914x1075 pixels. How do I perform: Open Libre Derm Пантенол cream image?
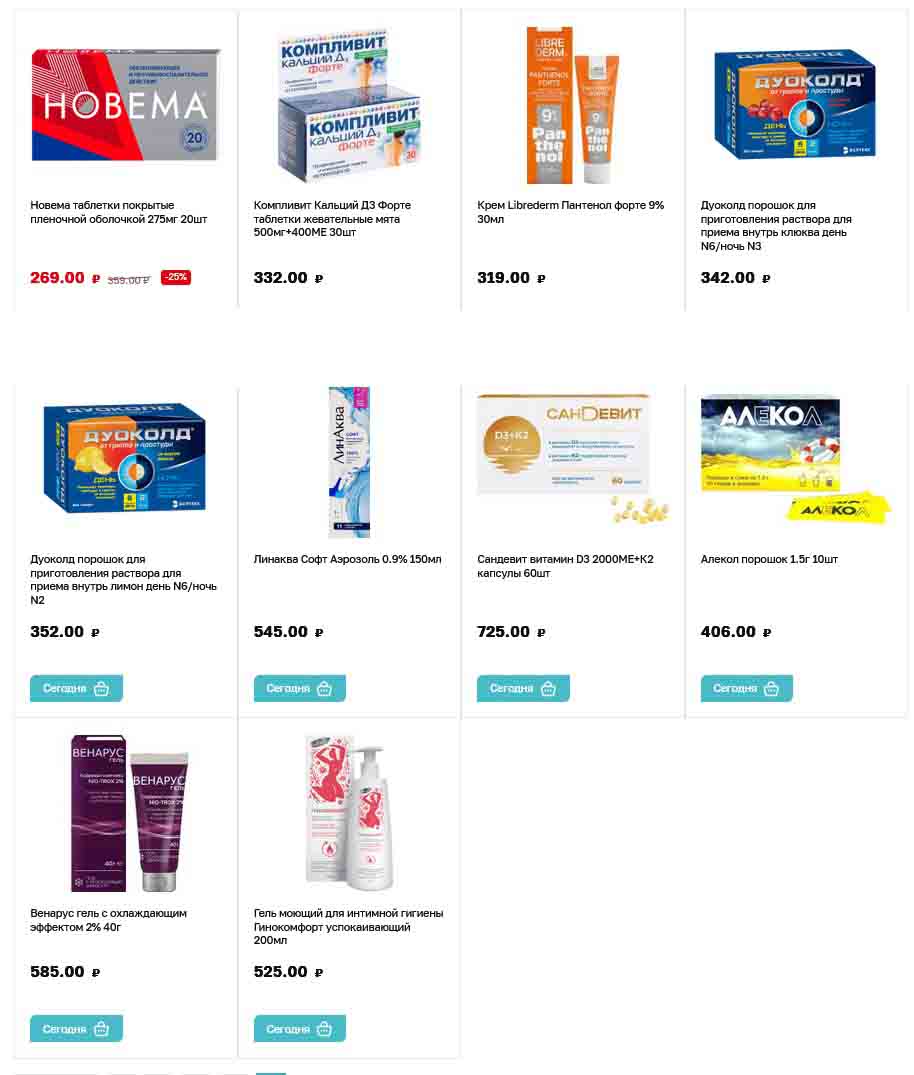coord(572,104)
